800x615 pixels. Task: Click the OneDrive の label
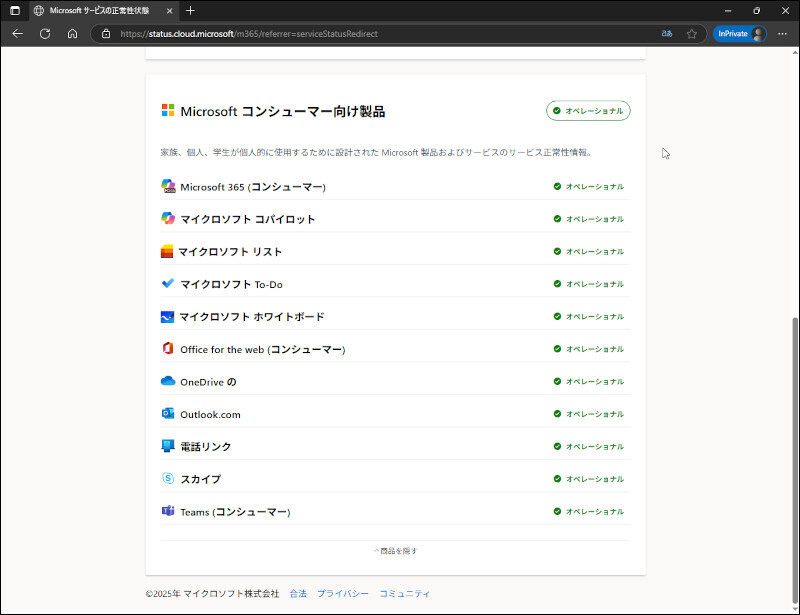208,382
